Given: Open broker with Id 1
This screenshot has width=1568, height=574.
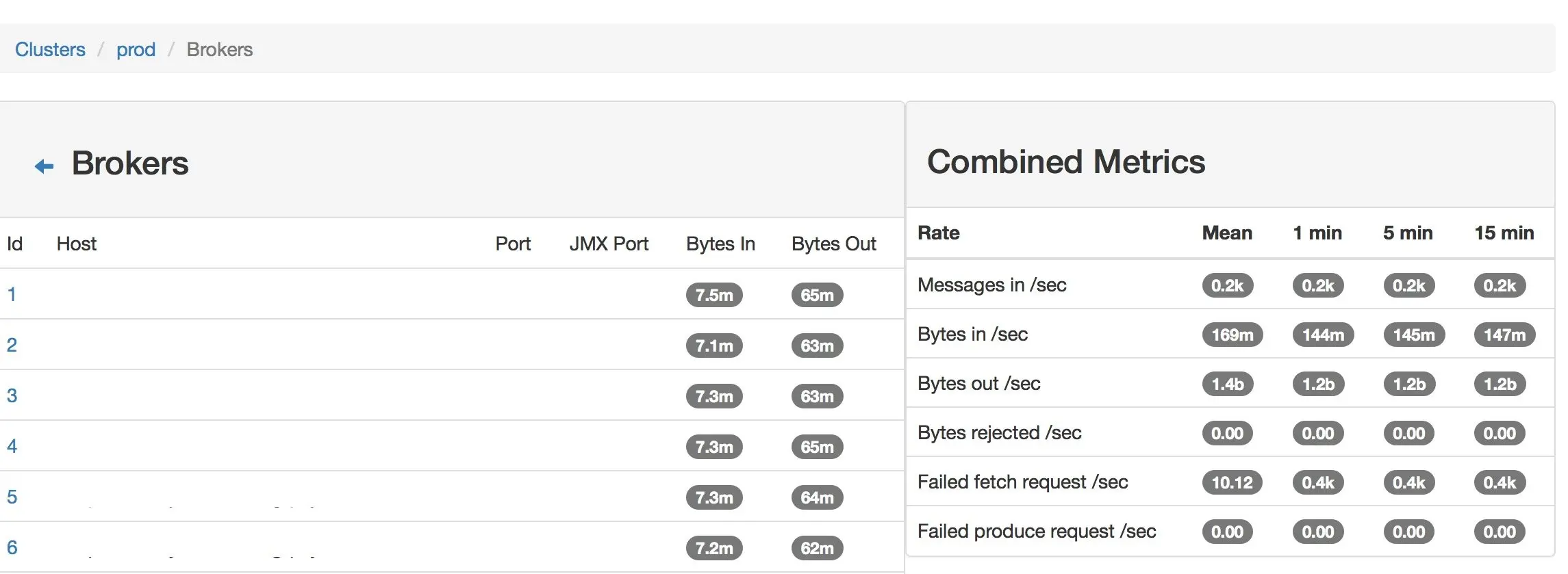Looking at the screenshot, I should tap(12, 294).
